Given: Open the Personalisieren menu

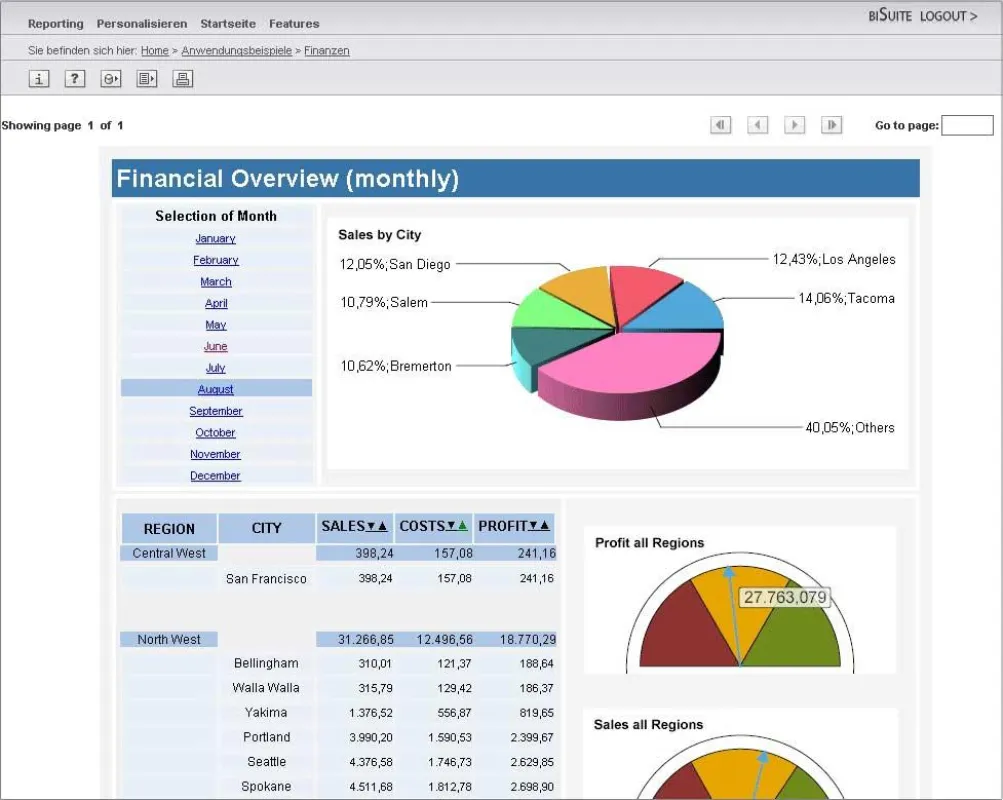Looking at the screenshot, I should pyautogui.click(x=142, y=24).
